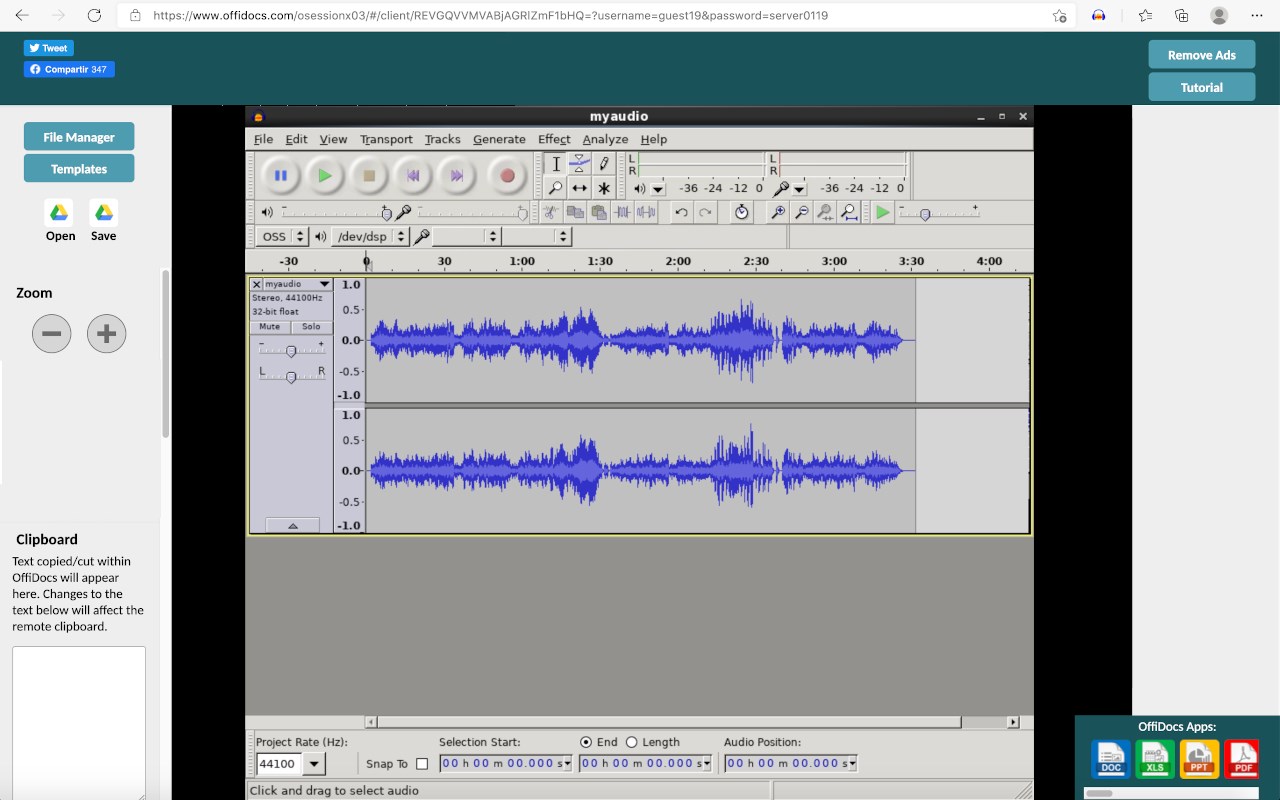Redo the last undone edit
The height and width of the screenshot is (800, 1280).
point(705,212)
